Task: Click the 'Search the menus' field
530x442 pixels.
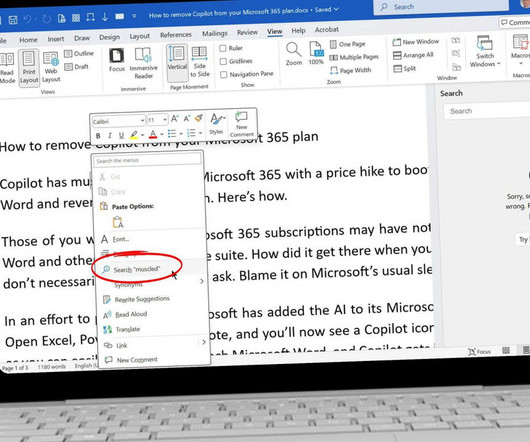Action: pyautogui.click(x=147, y=160)
